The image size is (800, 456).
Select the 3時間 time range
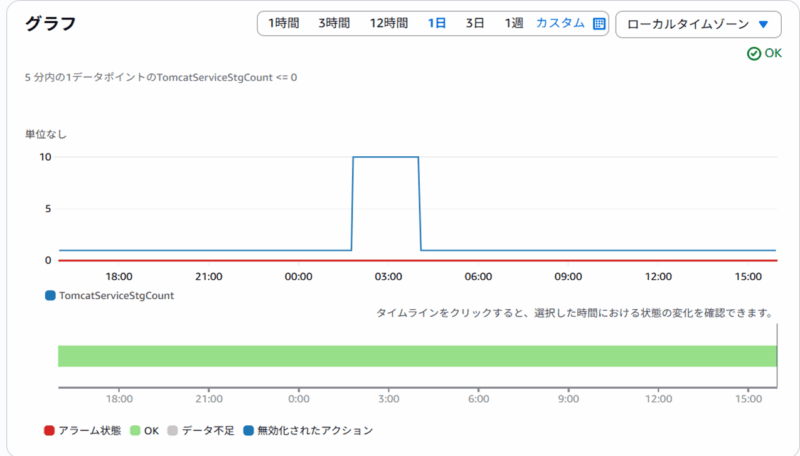point(334,23)
